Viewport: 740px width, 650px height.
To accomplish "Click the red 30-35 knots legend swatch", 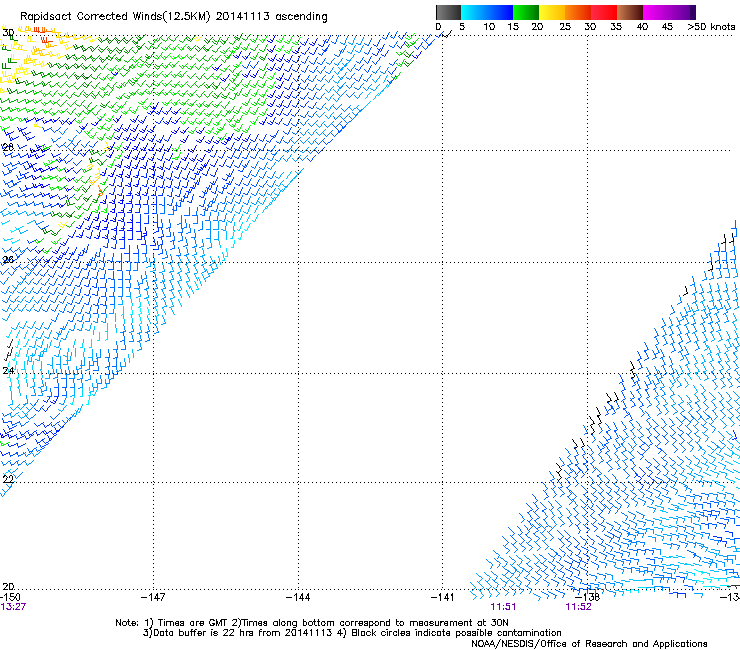I will (604, 12).
